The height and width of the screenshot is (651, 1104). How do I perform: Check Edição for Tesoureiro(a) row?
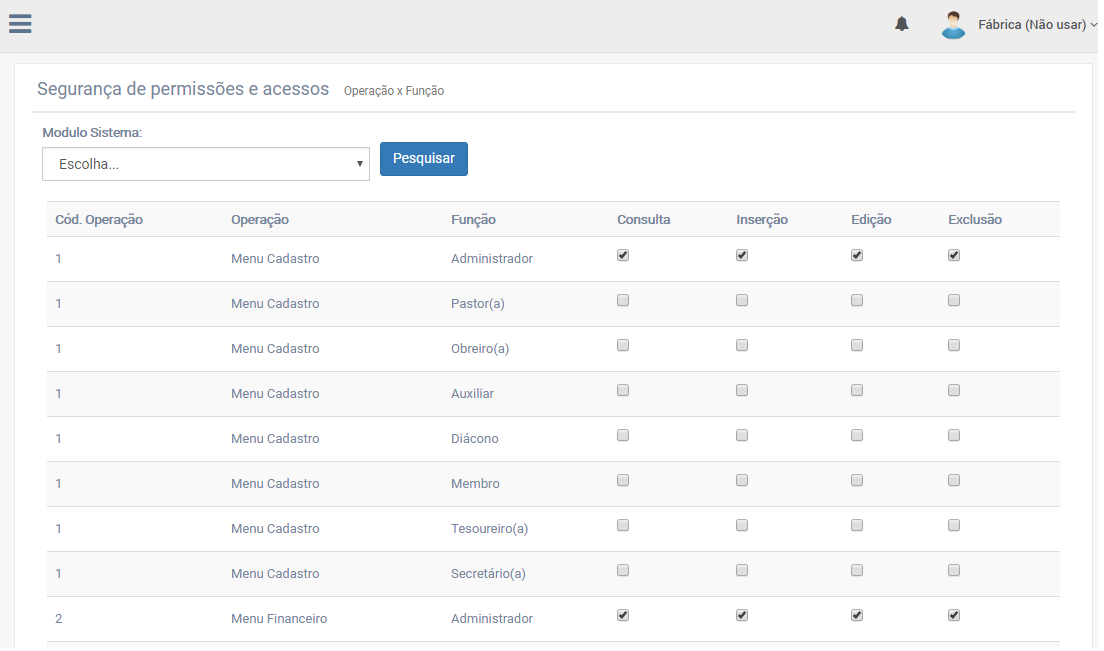857,525
